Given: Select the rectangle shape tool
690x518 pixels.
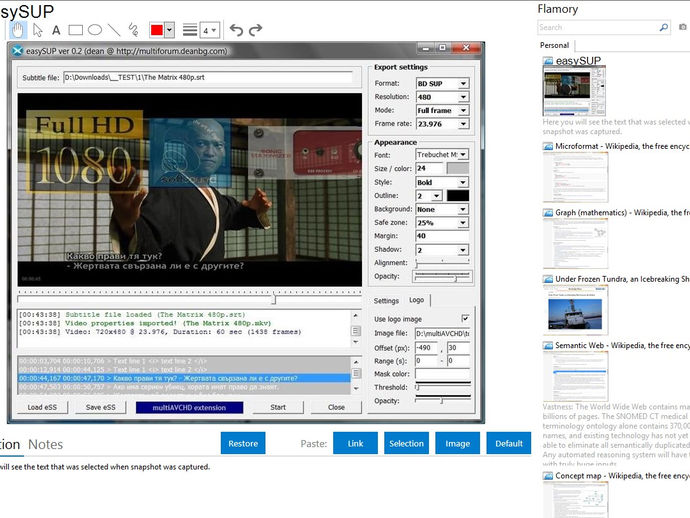Looking at the screenshot, I should pos(76,30).
